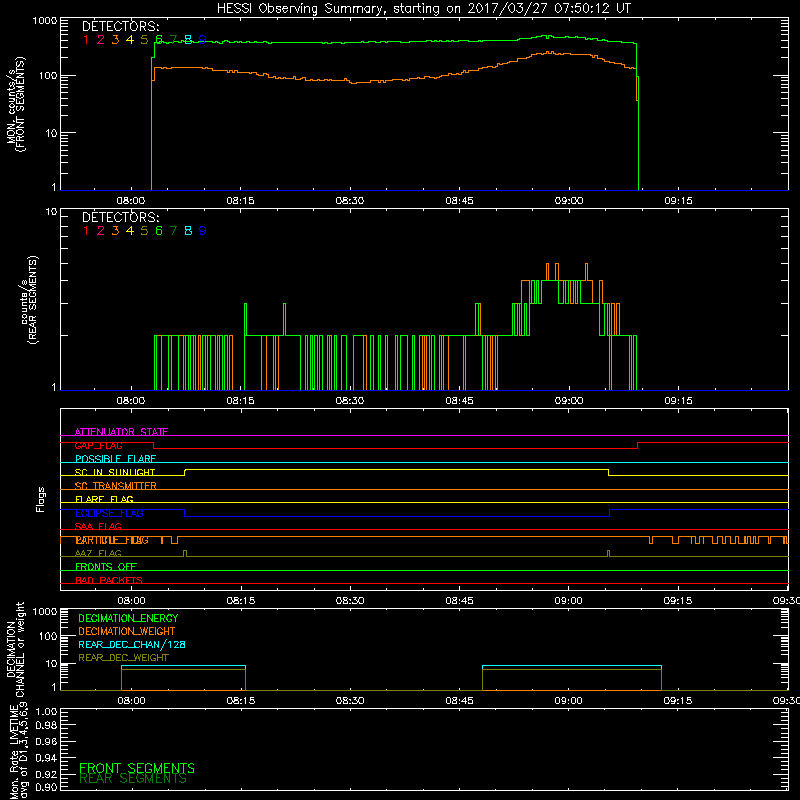The width and height of the screenshot is (800, 800).
Task: Click '1000' tick on decimation y-axis
Action: [x=44, y=611]
